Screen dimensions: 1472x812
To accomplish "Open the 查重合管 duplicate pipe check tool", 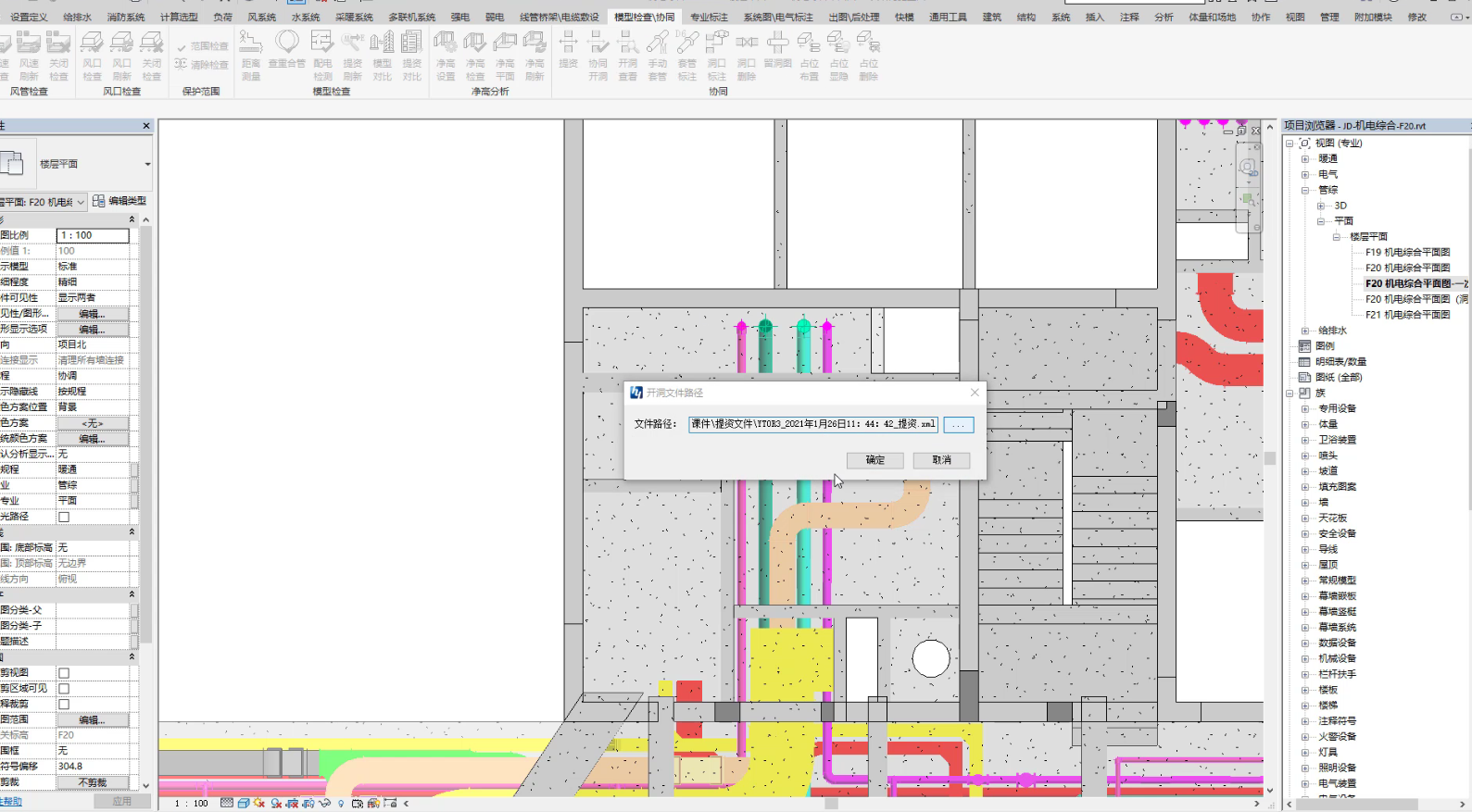I will coord(287,49).
